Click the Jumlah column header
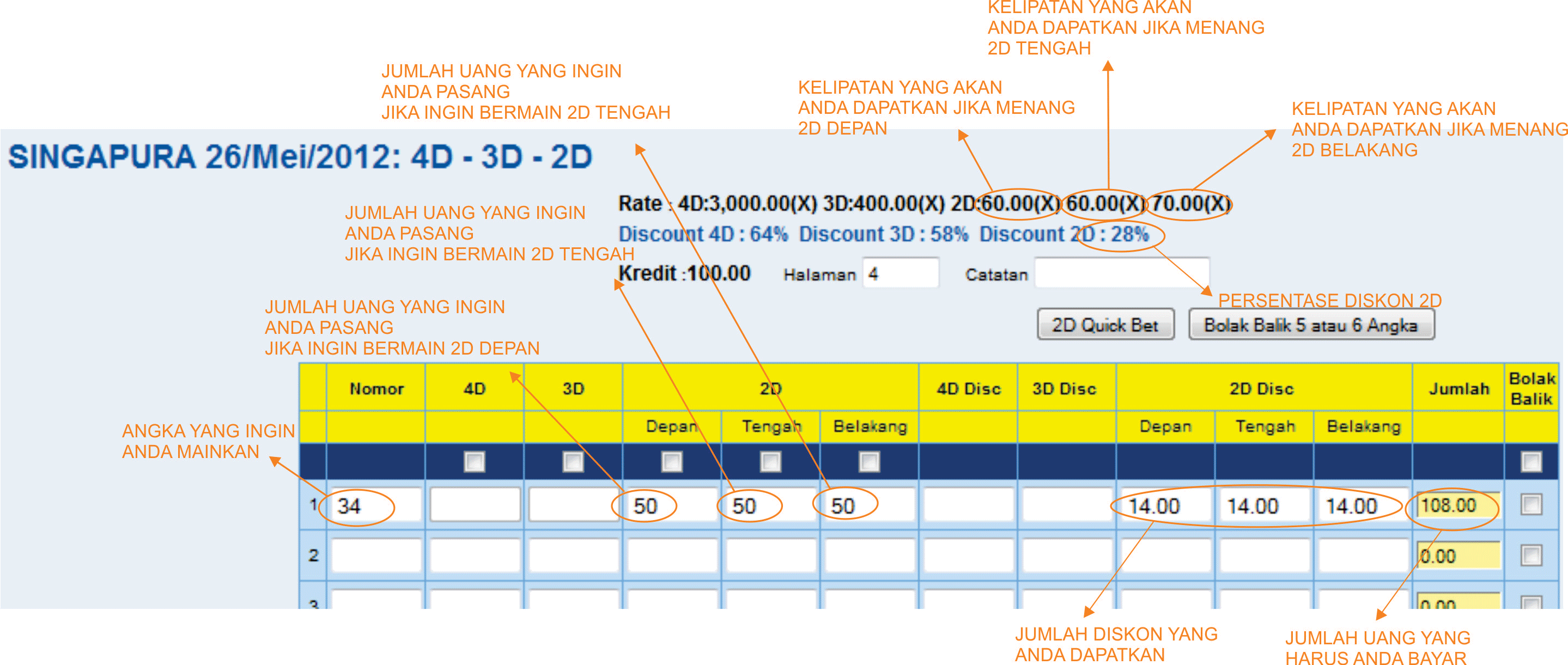 click(1458, 388)
